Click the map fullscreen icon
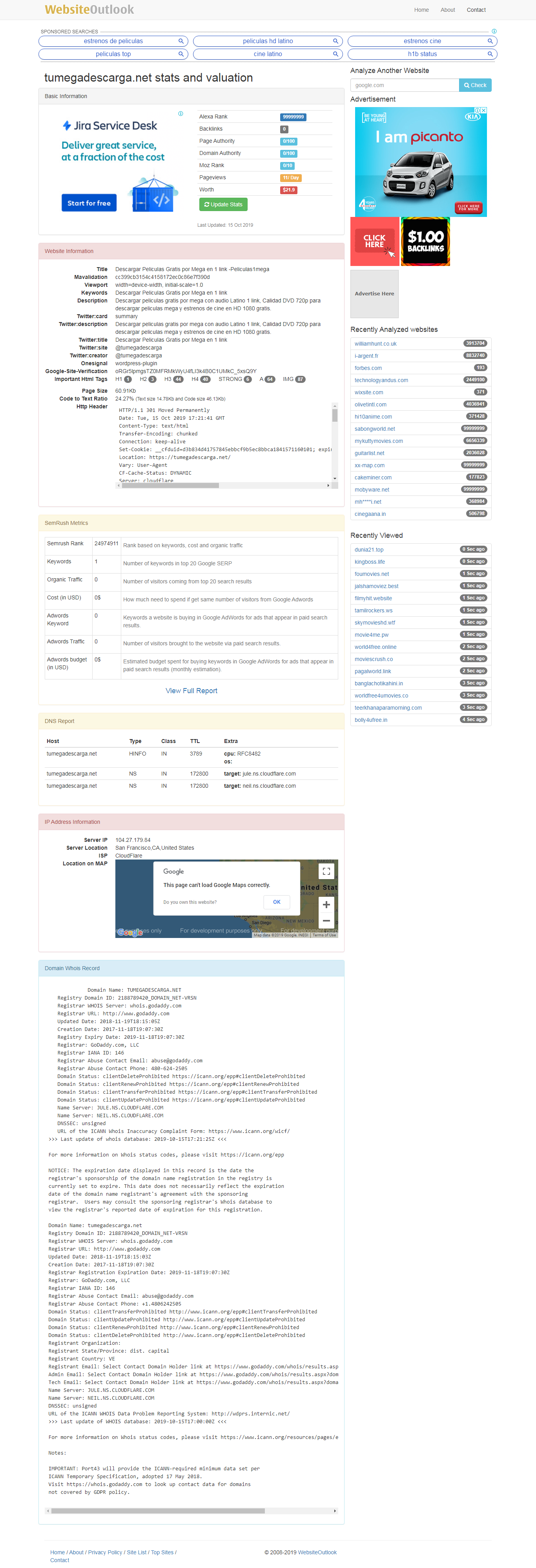 326,871
